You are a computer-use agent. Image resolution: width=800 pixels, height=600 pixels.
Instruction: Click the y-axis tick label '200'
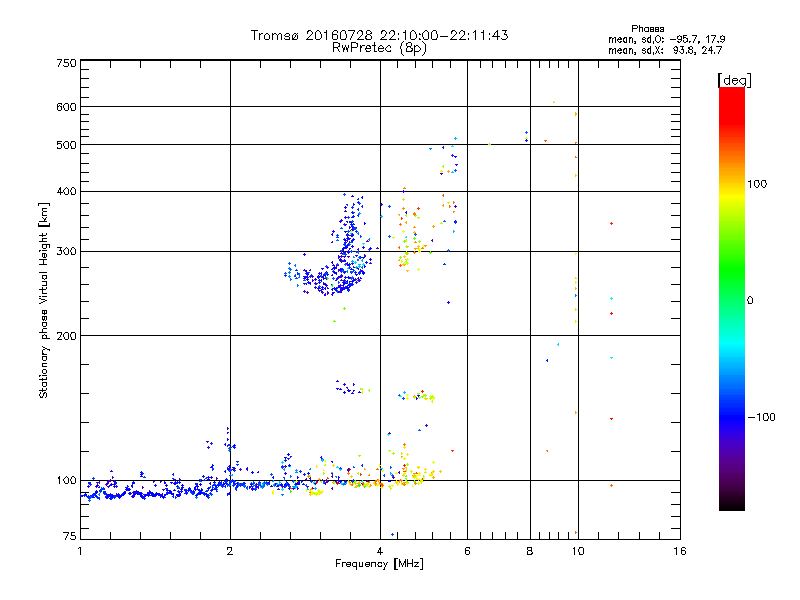[x=66, y=336]
